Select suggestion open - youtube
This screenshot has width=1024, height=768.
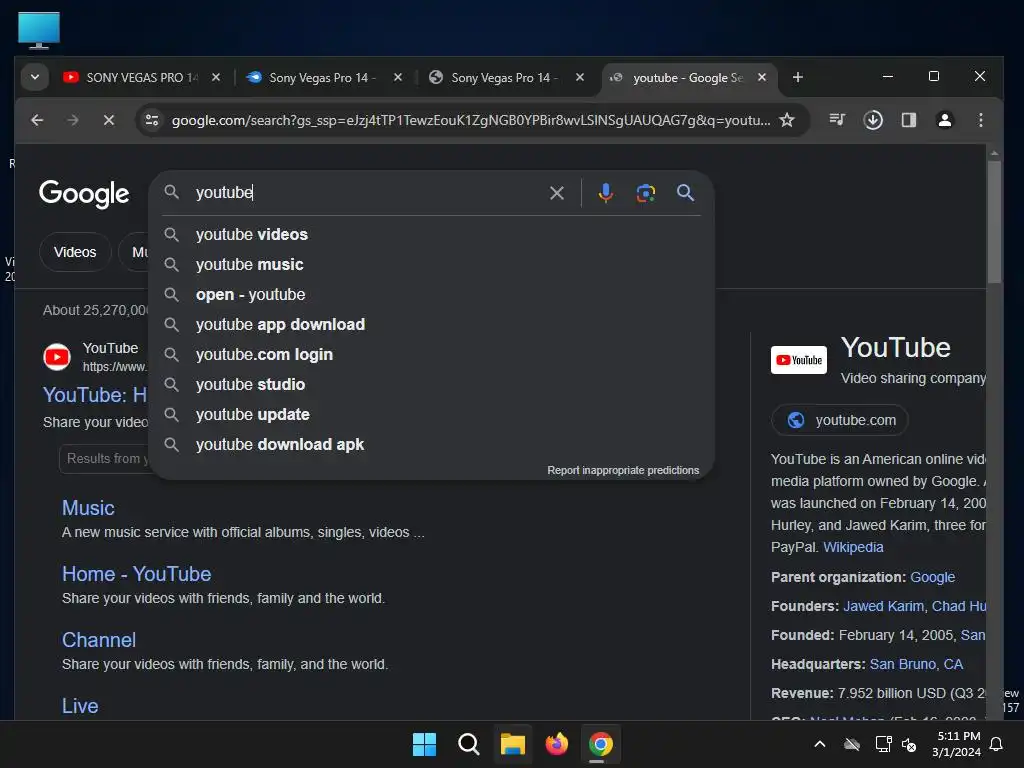[x=431, y=295]
